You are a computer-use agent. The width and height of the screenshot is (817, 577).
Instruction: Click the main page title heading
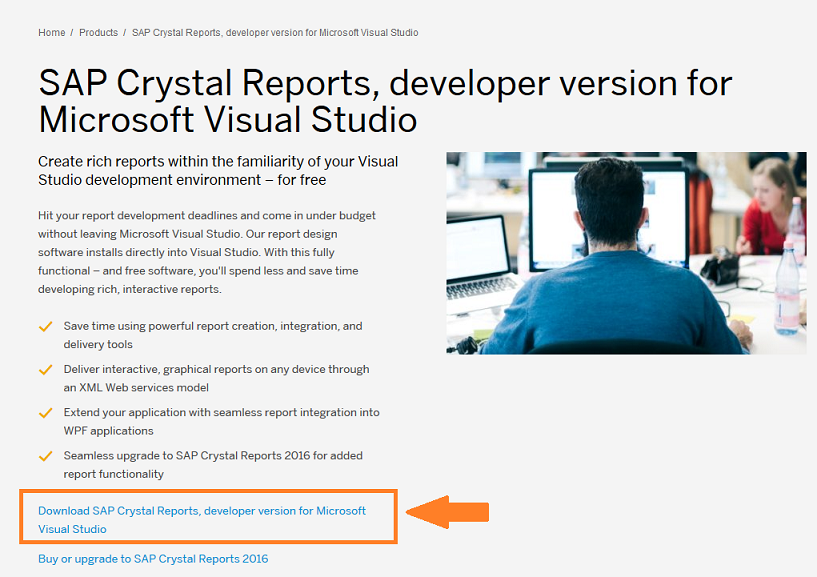click(x=386, y=101)
